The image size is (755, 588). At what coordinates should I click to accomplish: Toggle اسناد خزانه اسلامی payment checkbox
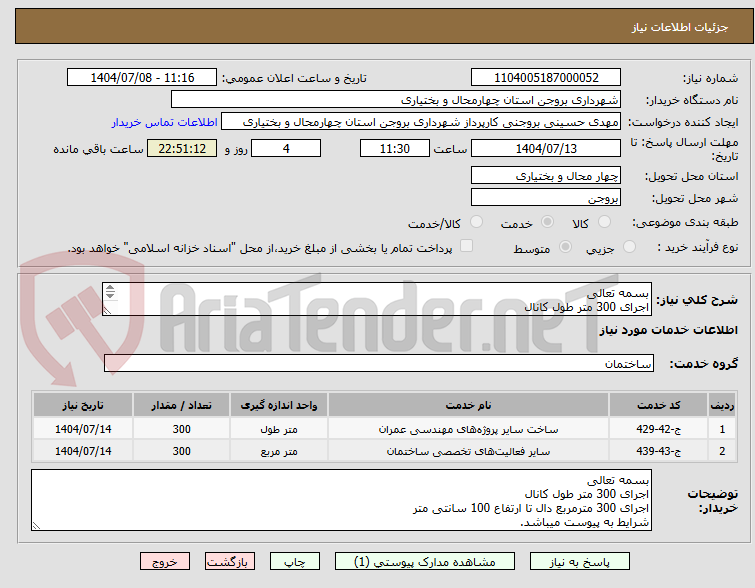click(466, 246)
